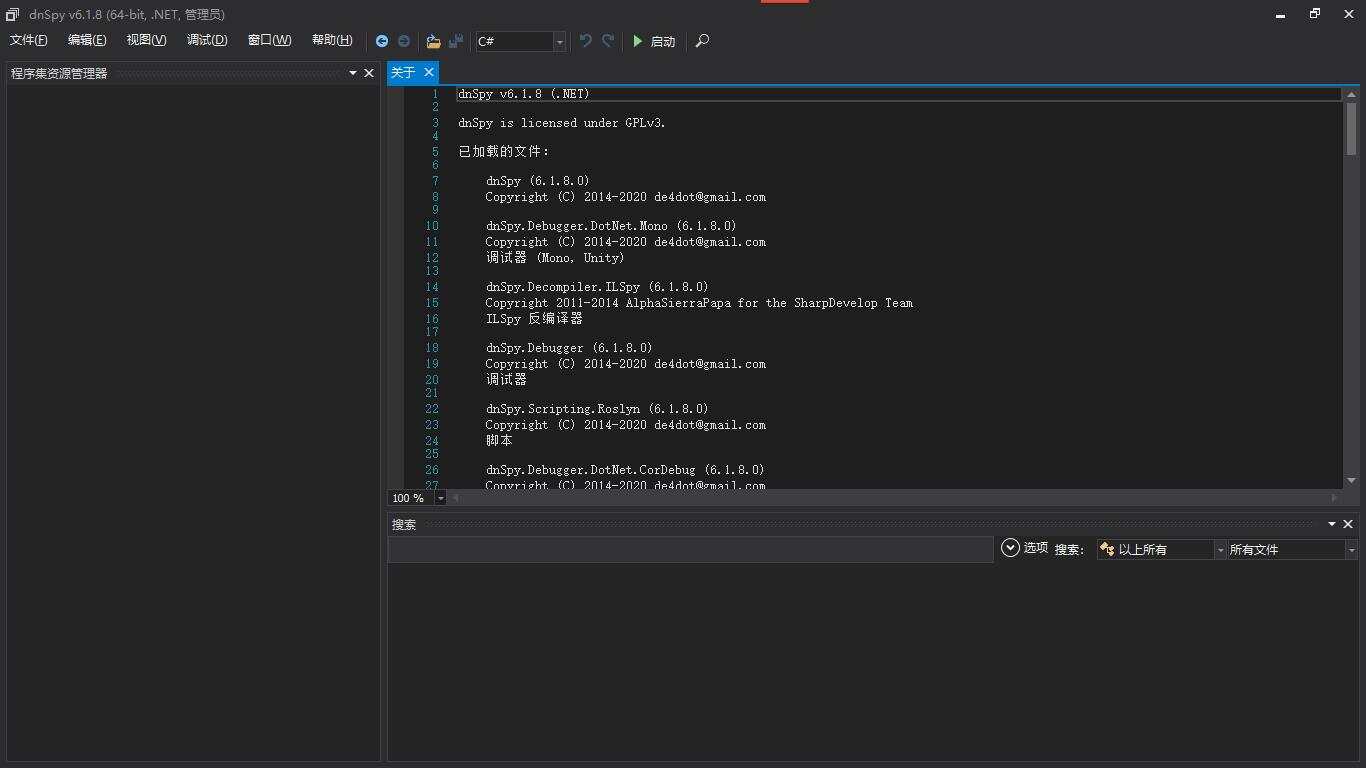The width and height of the screenshot is (1366, 768).
Task: Open the 所有文件 file filter dropdown
Action: pos(1351,549)
